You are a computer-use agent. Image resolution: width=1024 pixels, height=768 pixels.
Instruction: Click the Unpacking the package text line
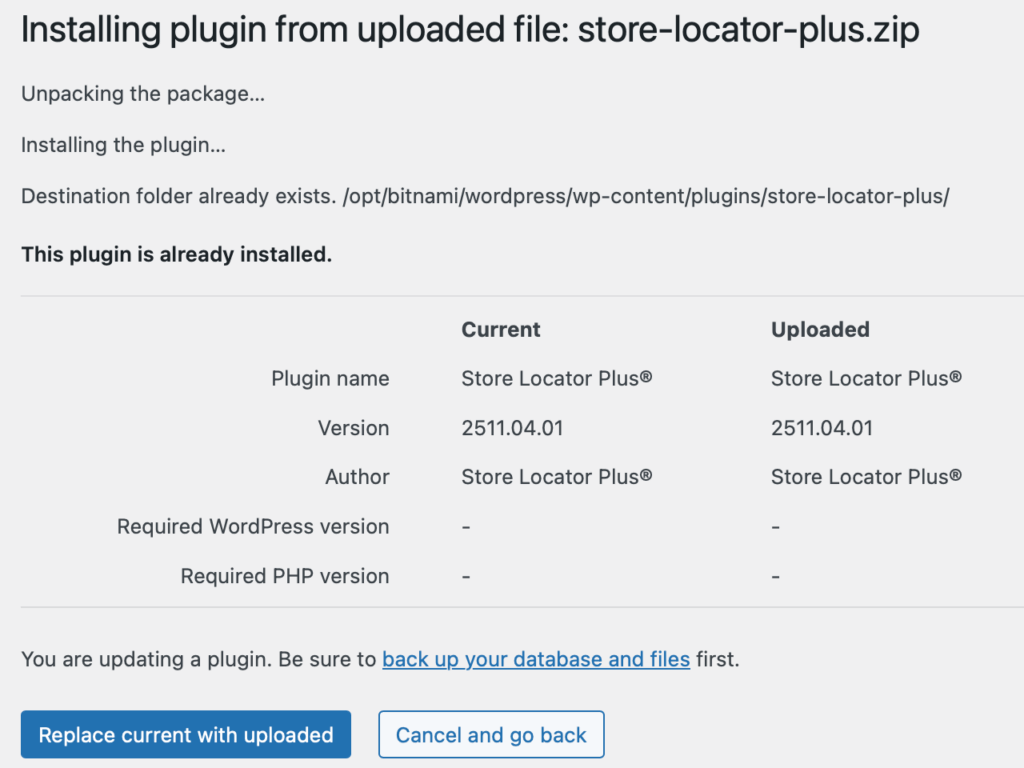click(143, 94)
